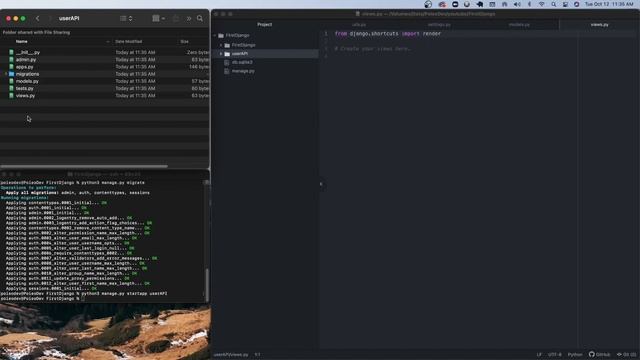The width and height of the screenshot is (640, 360).
Task: Focus the Project tab in the editor's tree panel
Action: coord(264,24)
